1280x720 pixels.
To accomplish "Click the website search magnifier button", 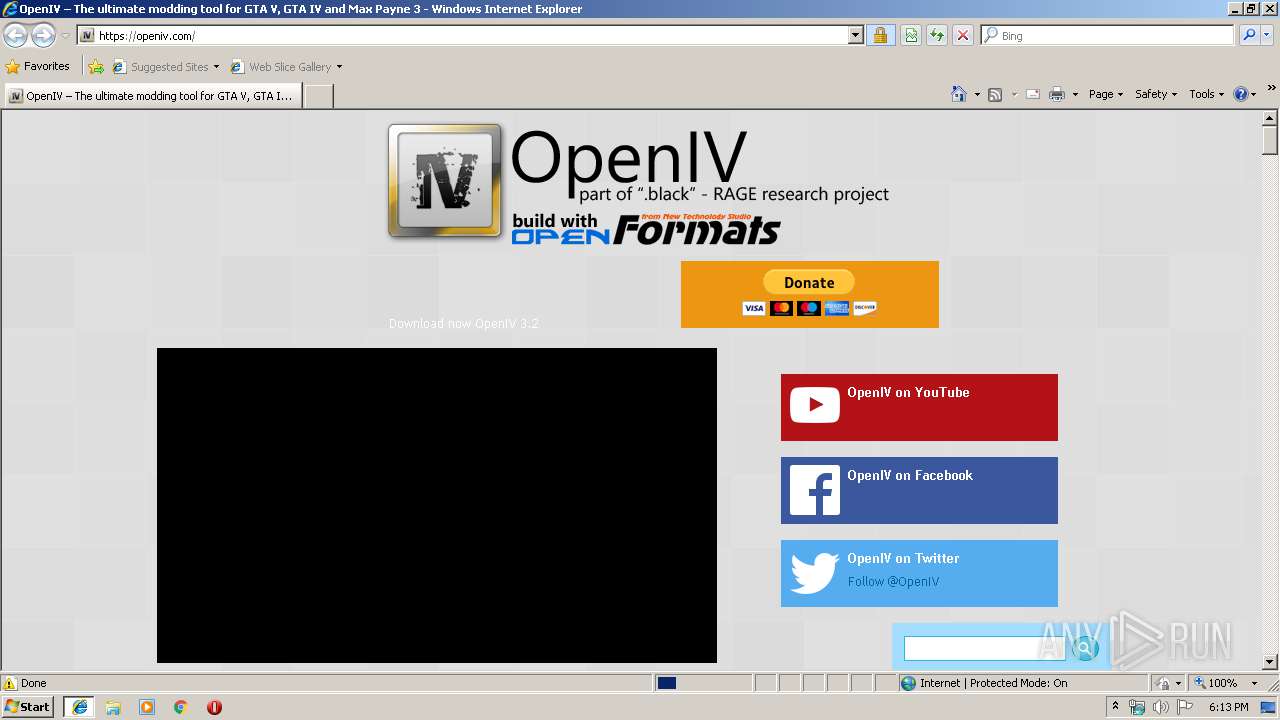I will click(1084, 649).
